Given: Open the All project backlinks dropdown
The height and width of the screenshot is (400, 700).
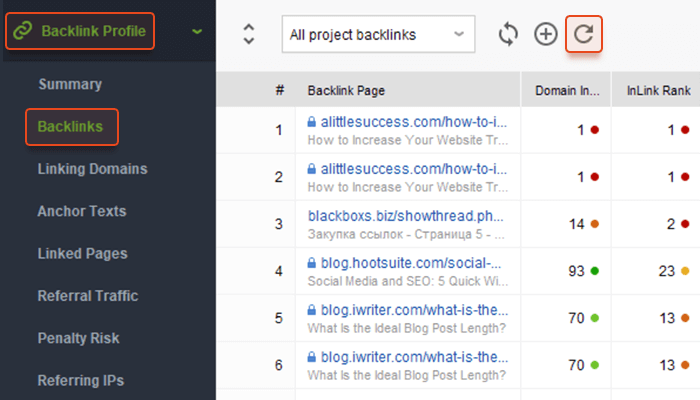Looking at the screenshot, I should click(x=378, y=34).
